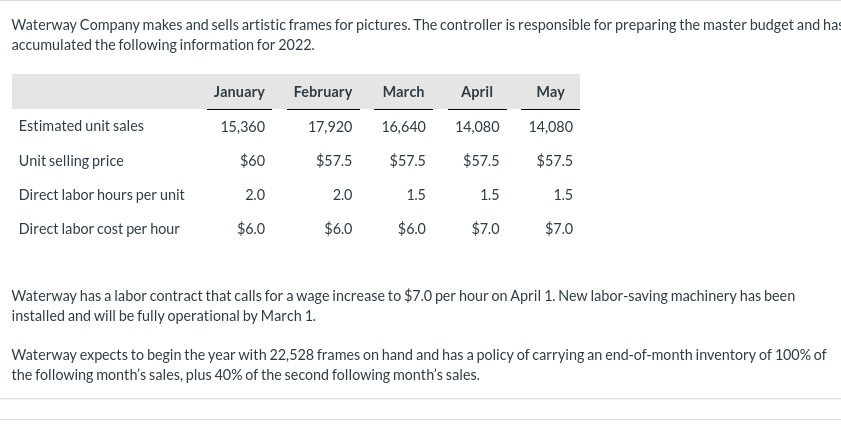
Task: Click the 22,528 frames inventory policy paragraph
Action: coord(419,365)
